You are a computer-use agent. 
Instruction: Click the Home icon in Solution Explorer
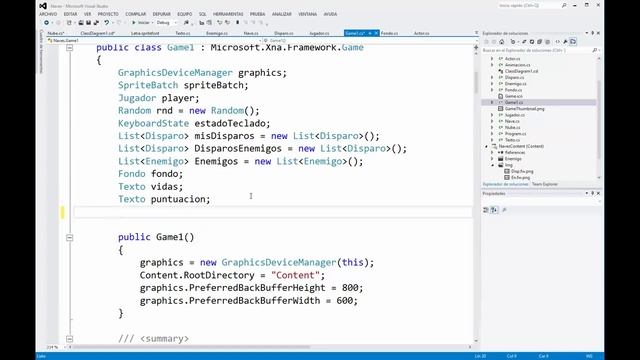(502, 42)
